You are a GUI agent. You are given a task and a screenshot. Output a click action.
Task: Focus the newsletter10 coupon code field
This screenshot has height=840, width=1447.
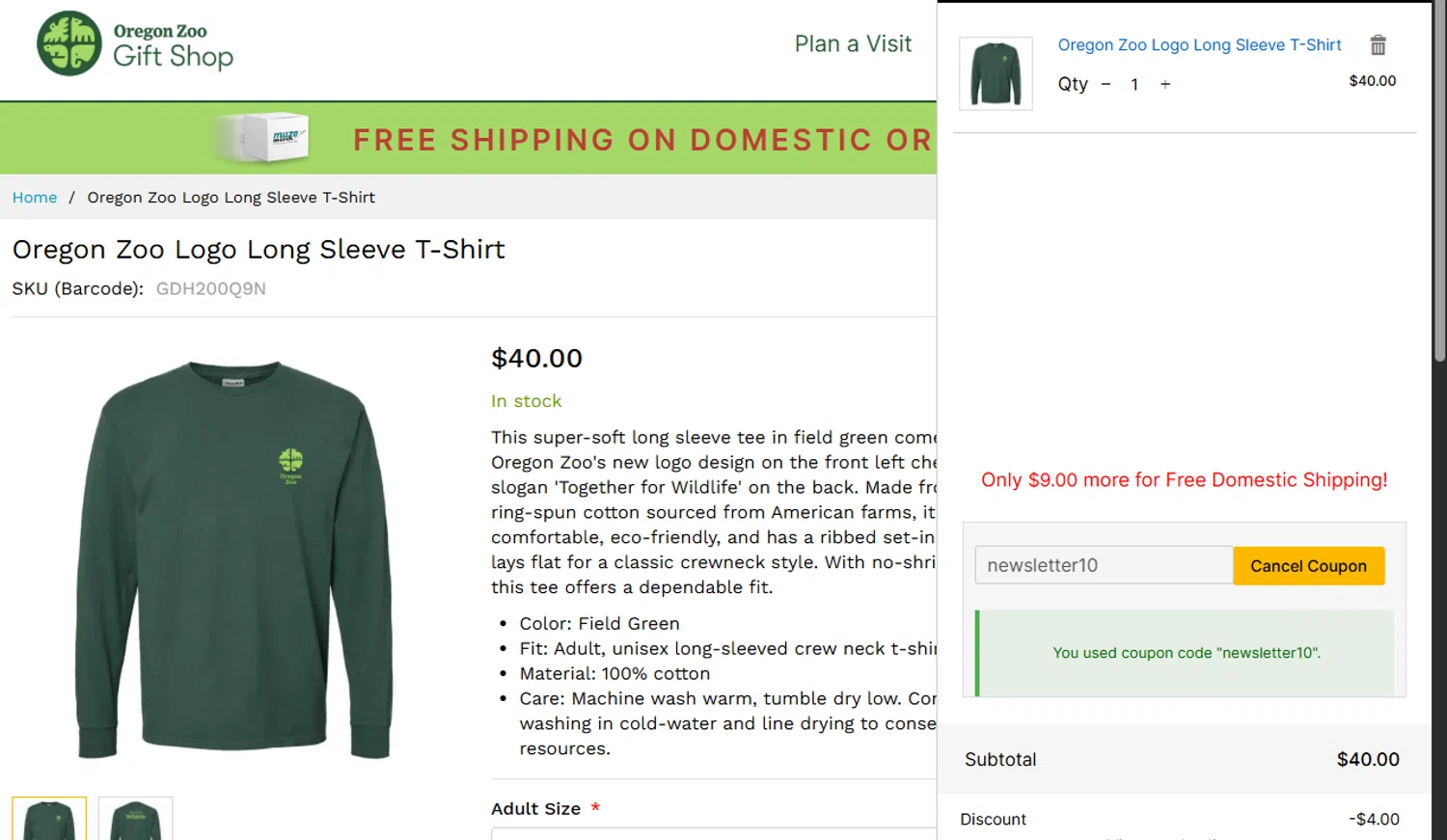tap(1104, 565)
